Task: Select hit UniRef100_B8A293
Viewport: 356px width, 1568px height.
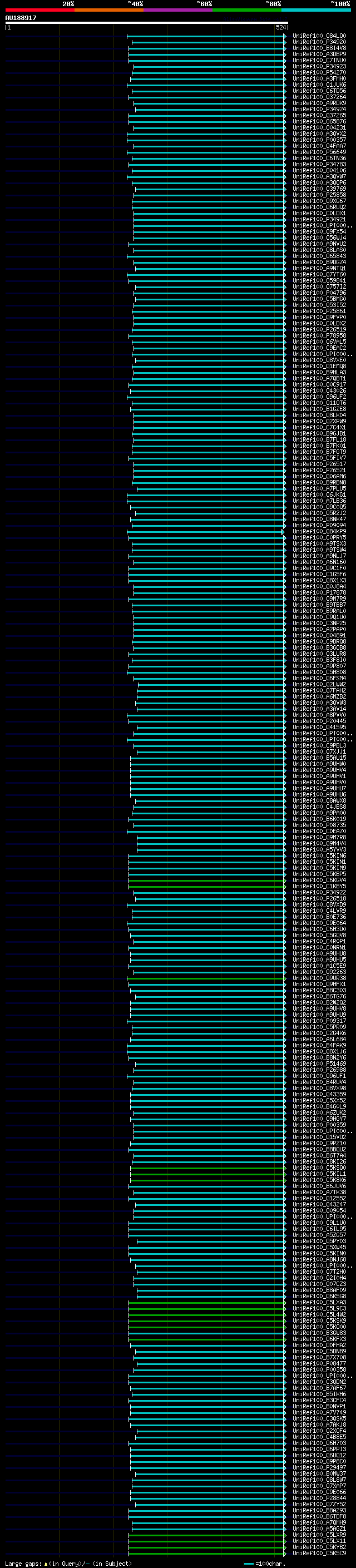Action: pyautogui.click(x=319, y=1510)
